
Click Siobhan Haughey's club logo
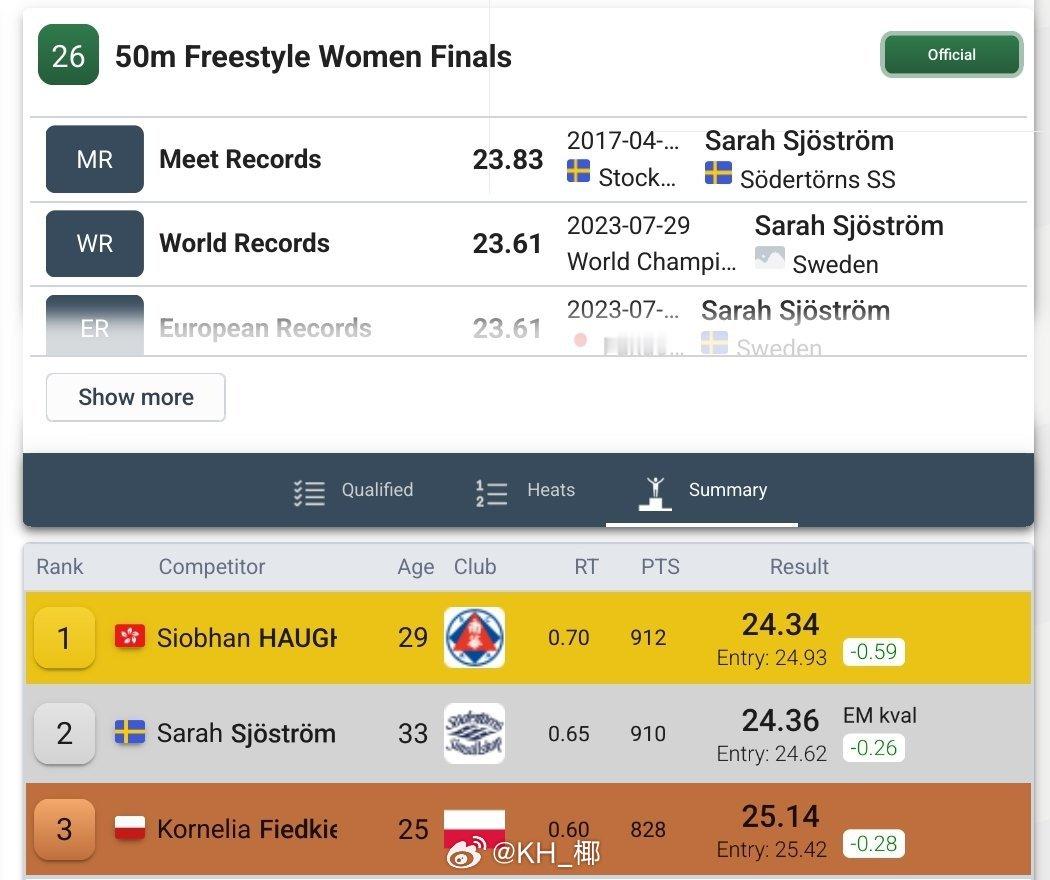(x=473, y=637)
